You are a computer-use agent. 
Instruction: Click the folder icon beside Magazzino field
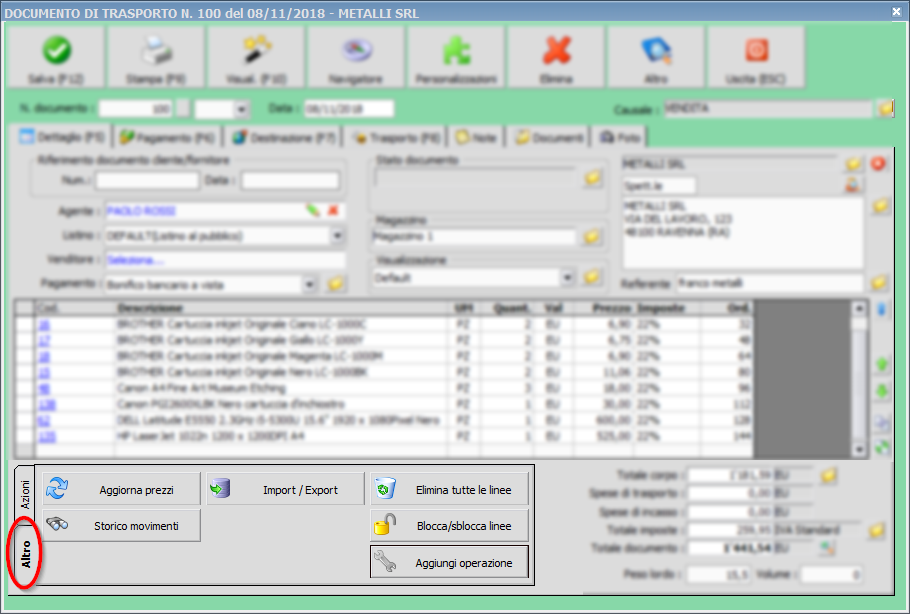click(x=593, y=237)
